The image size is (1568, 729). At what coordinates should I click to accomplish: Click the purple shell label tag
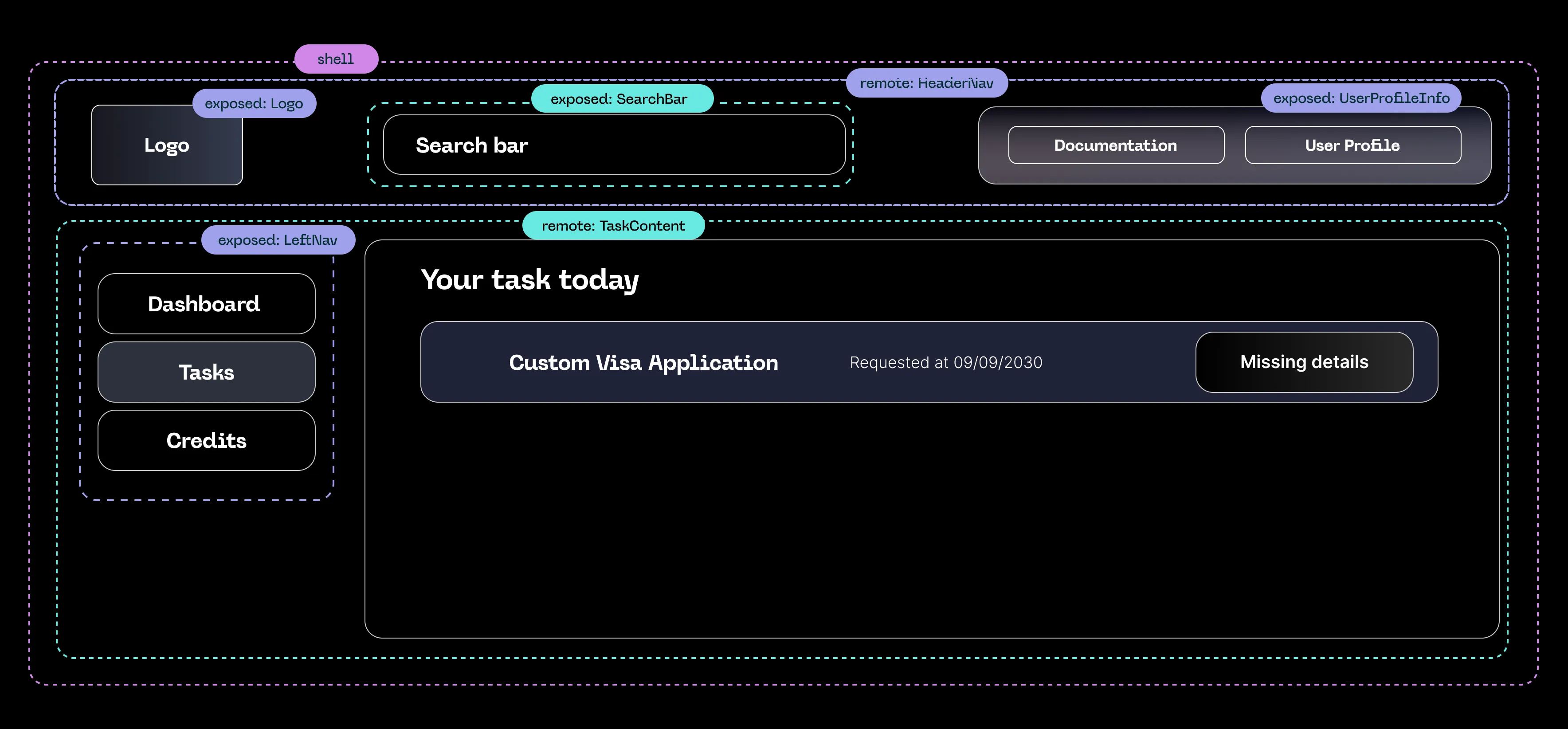[x=336, y=59]
